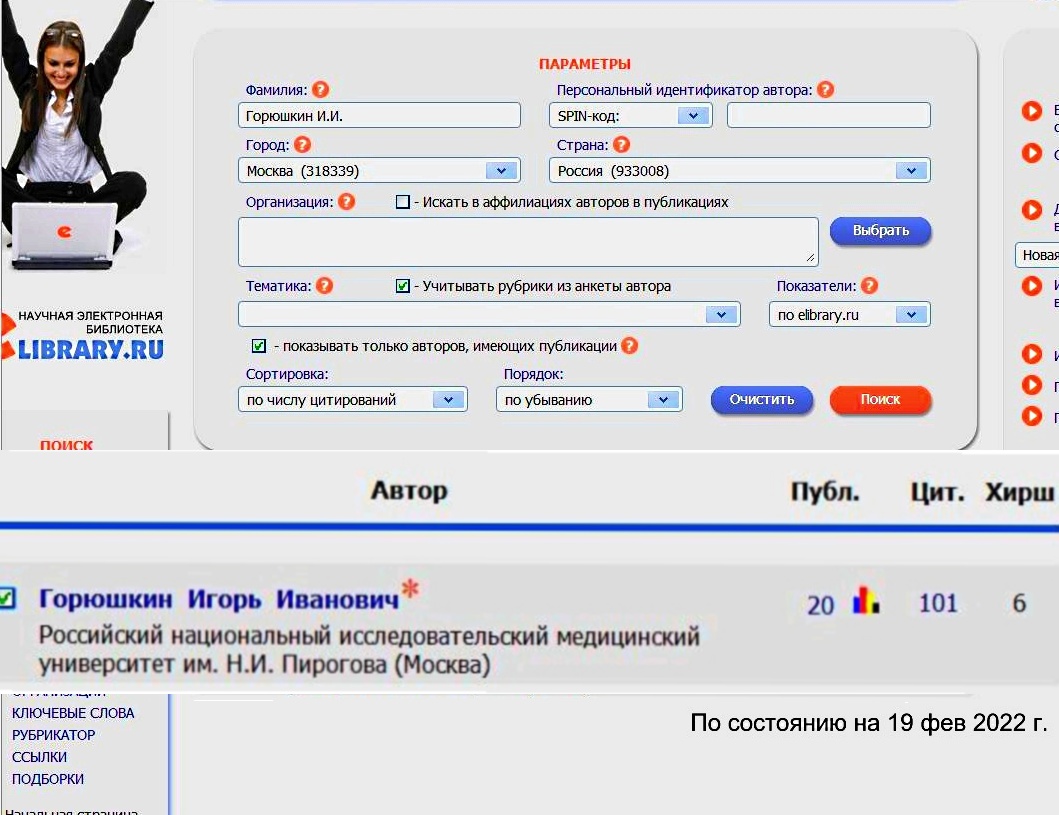
Task: Click help icon beside Страна label
Action: (621, 145)
